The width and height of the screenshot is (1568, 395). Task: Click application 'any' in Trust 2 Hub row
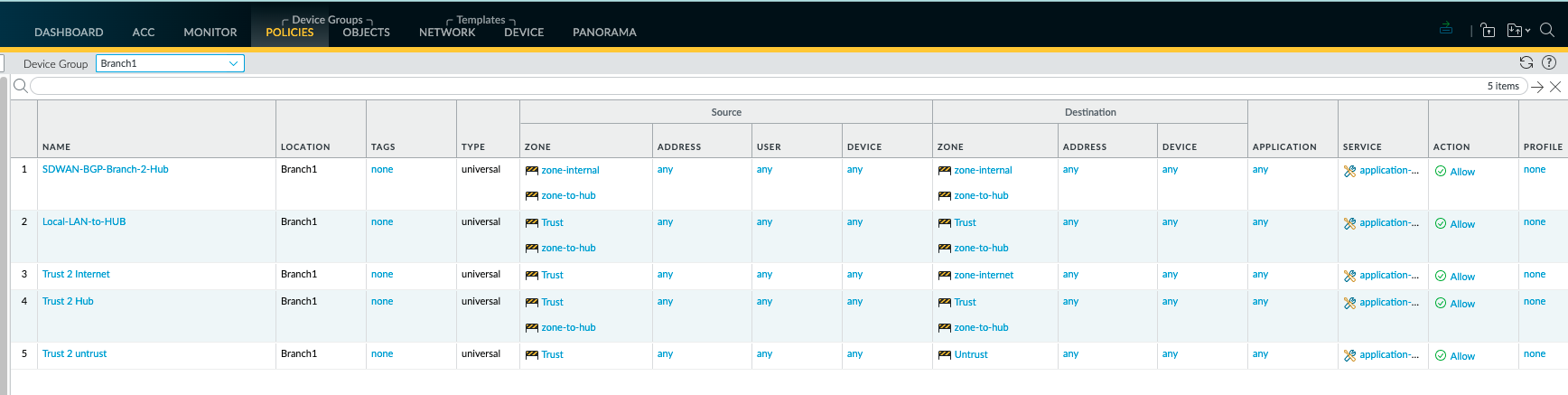point(1260,301)
